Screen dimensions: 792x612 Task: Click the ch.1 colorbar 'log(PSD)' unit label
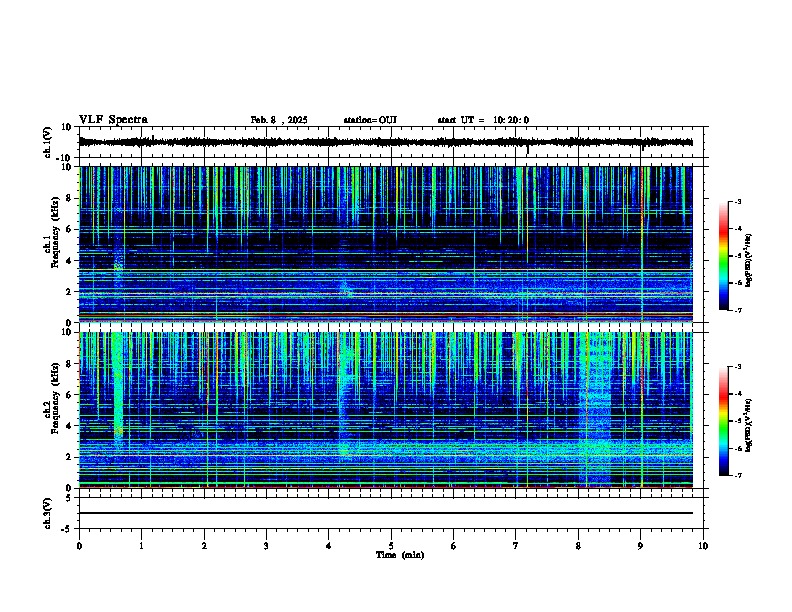pos(748,260)
